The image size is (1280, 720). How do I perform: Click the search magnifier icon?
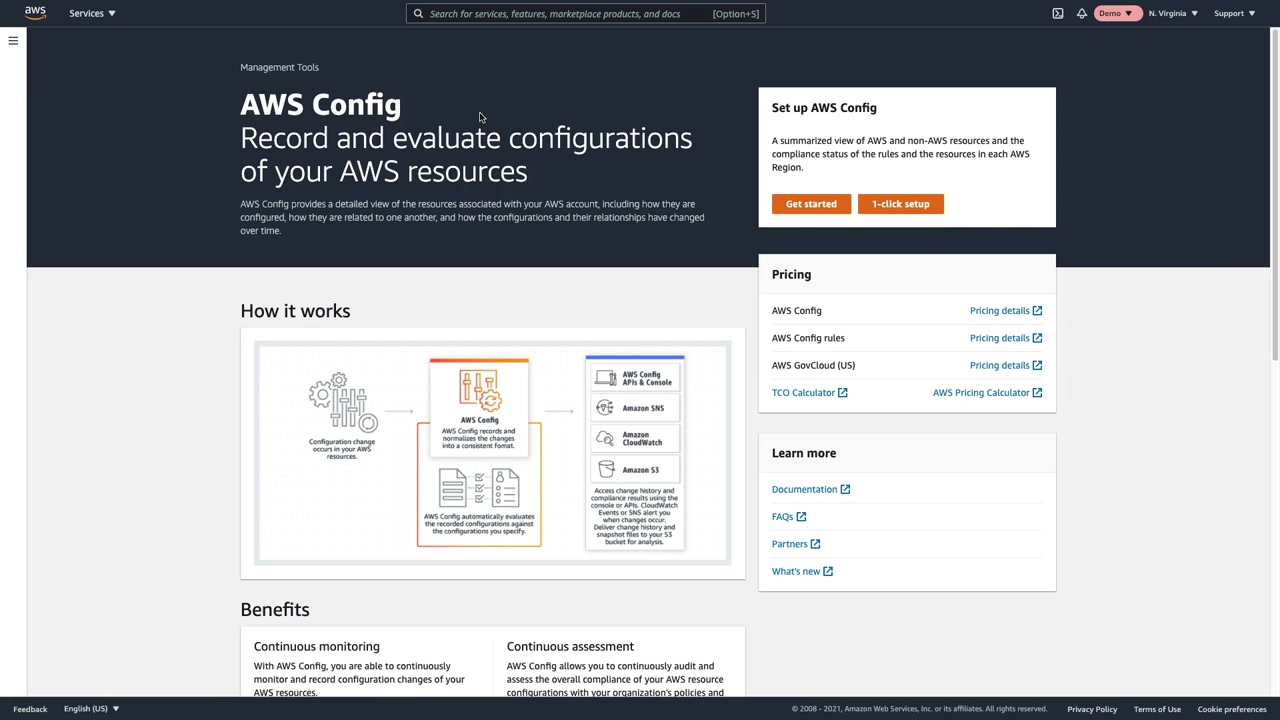418,14
